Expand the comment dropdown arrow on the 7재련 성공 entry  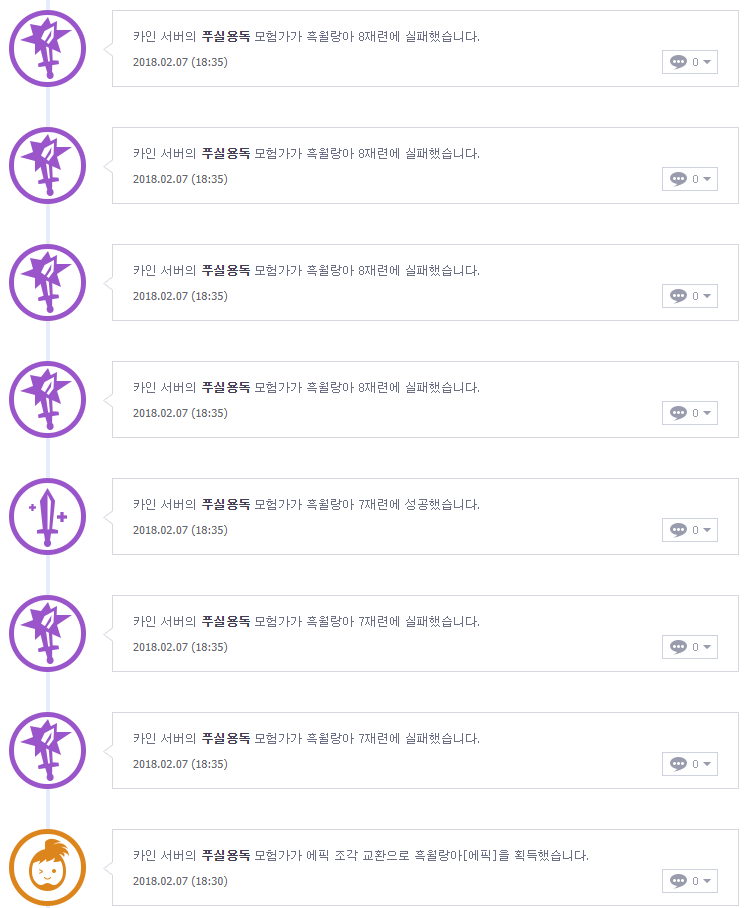(x=707, y=530)
